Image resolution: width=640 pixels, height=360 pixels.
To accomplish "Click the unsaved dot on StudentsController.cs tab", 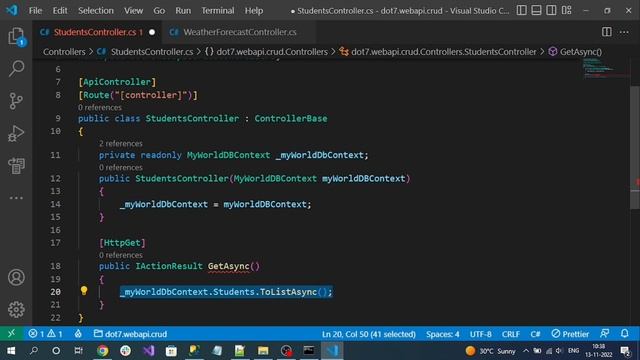I will [x=152, y=32].
